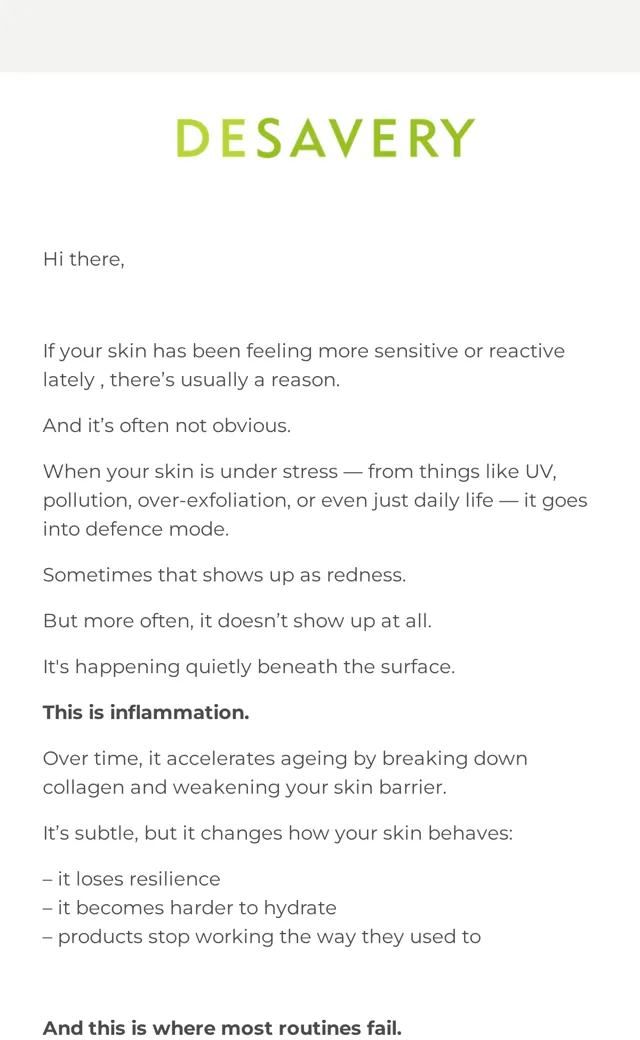Click the bold text 'This is inflammation.'
Image resolution: width=640 pixels, height=1040 pixels.
[146, 712]
